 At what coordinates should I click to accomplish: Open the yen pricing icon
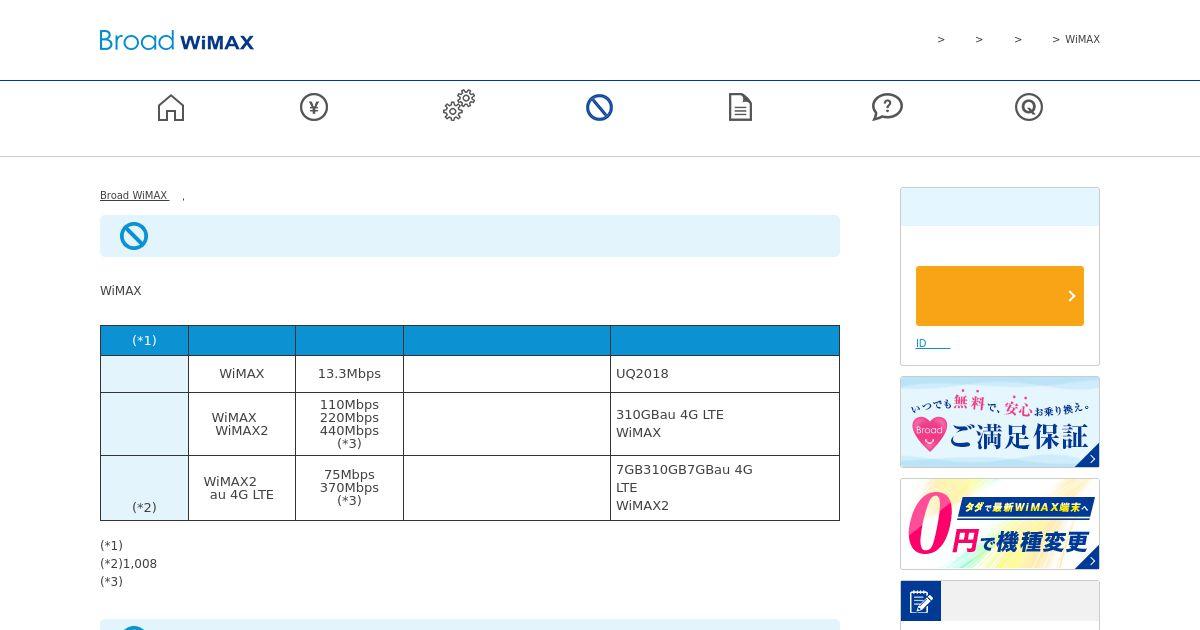pyautogui.click(x=314, y=107)
